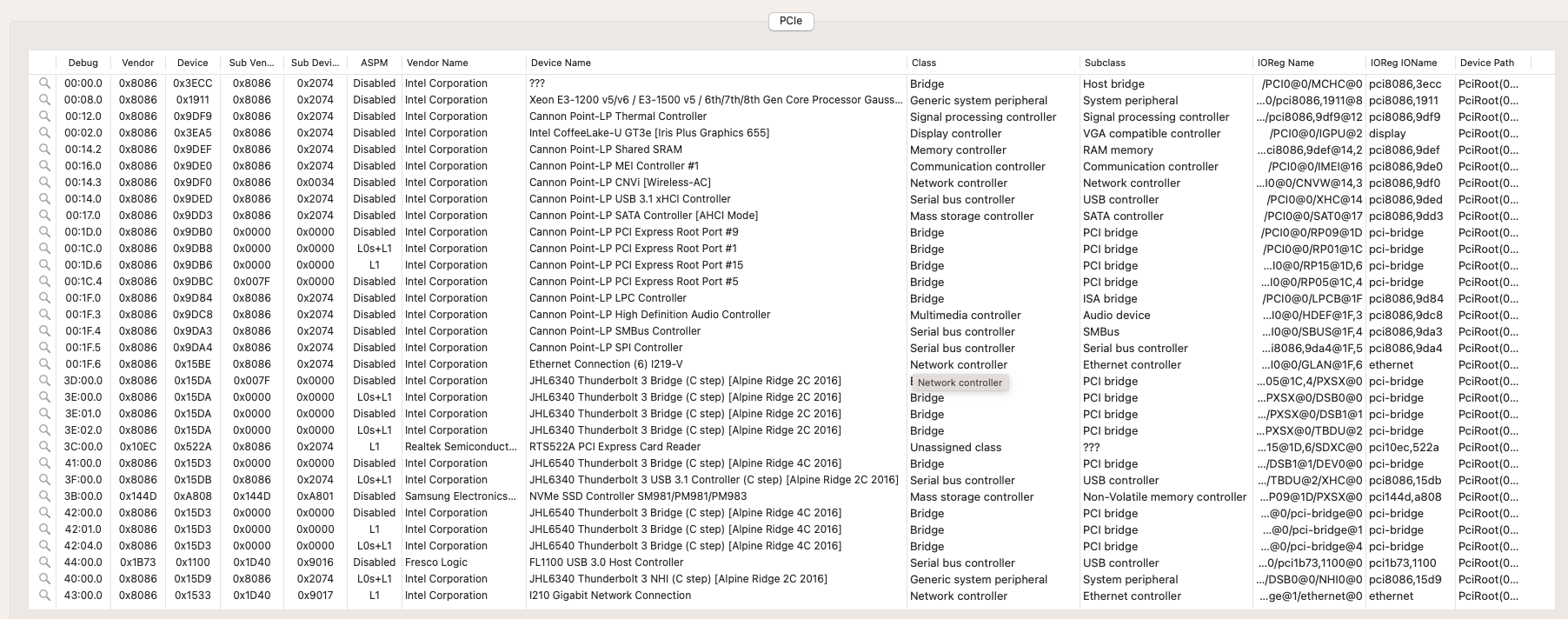Select the Cannon Point-LP SATA Controller row
Viewport: 1568px width, 619px height.
tap(791, 216)
